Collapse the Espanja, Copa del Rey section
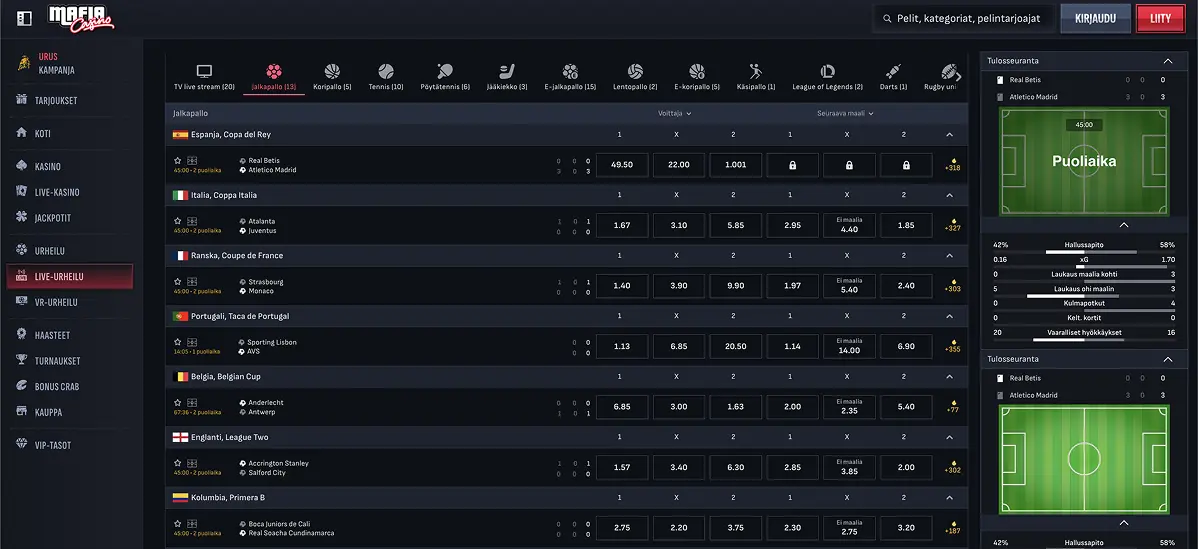This screenshot has width=1198, height=549. click(x=949, y=134)
